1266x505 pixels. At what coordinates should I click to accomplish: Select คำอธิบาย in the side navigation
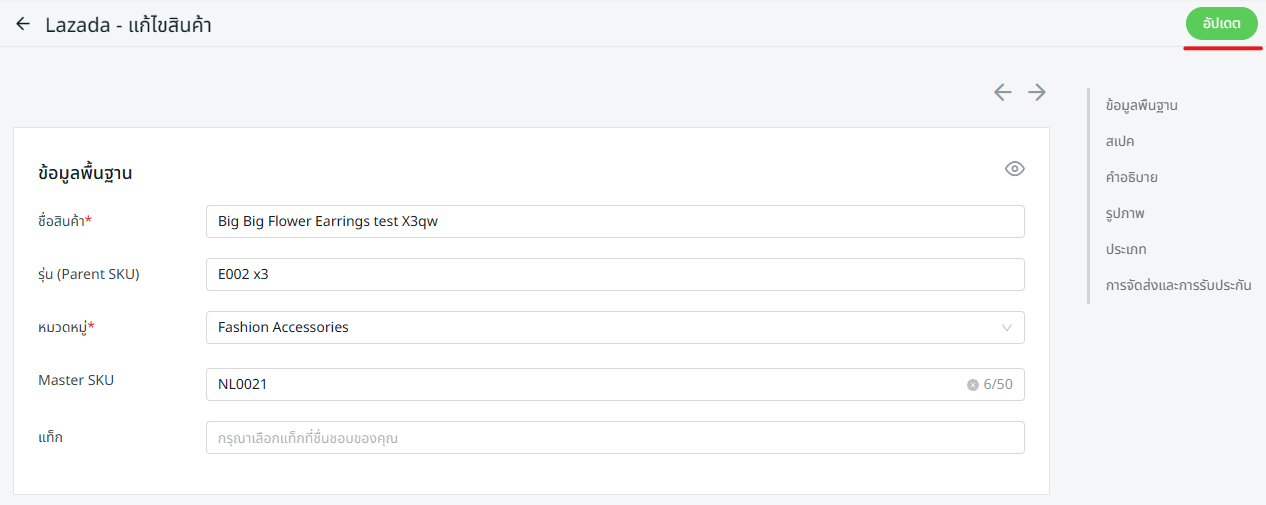coord(1131,177)
